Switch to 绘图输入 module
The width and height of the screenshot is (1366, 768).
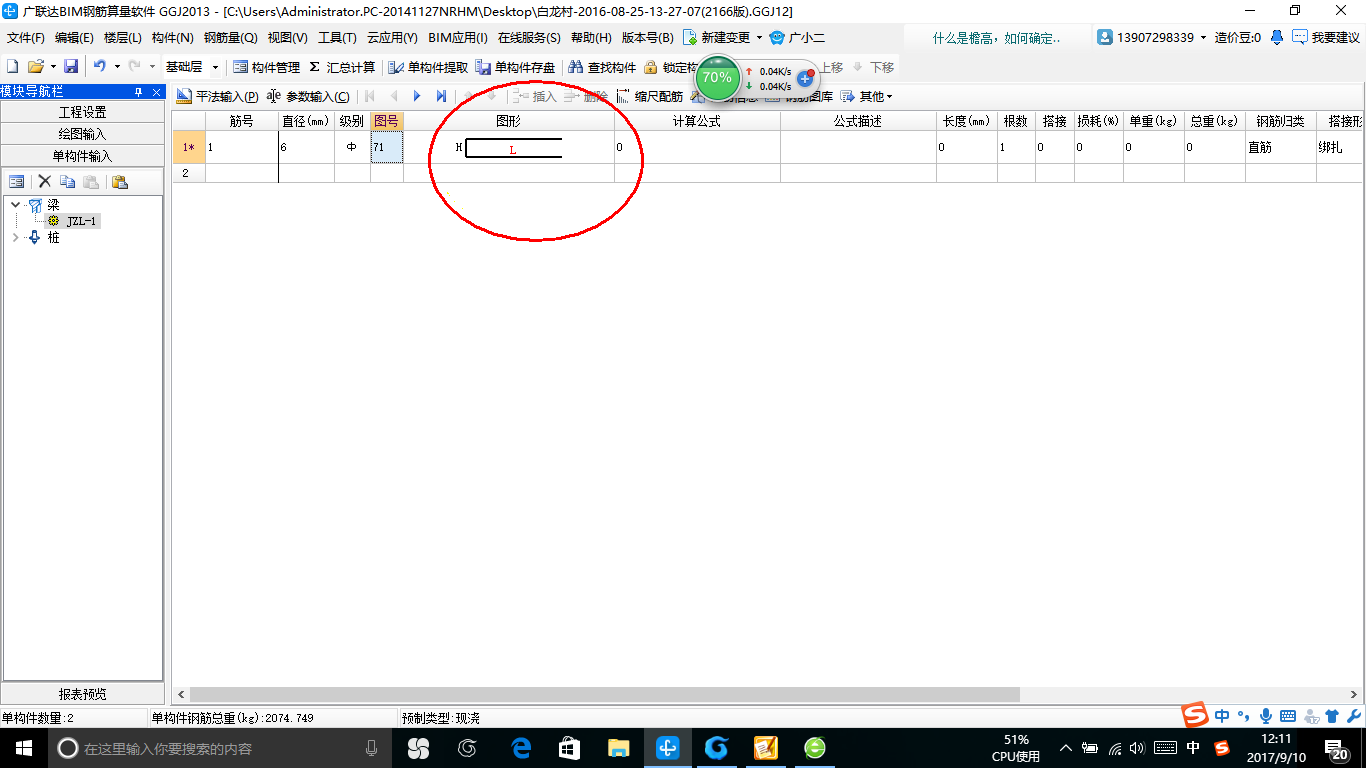[83, 134]
